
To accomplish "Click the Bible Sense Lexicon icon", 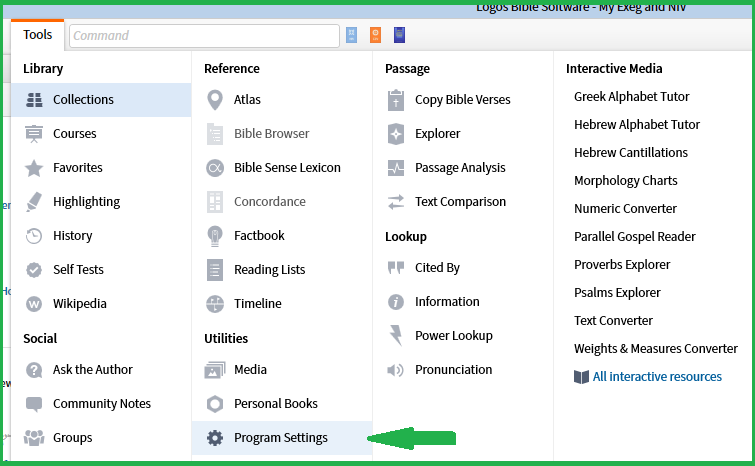I will click(215, 168).
